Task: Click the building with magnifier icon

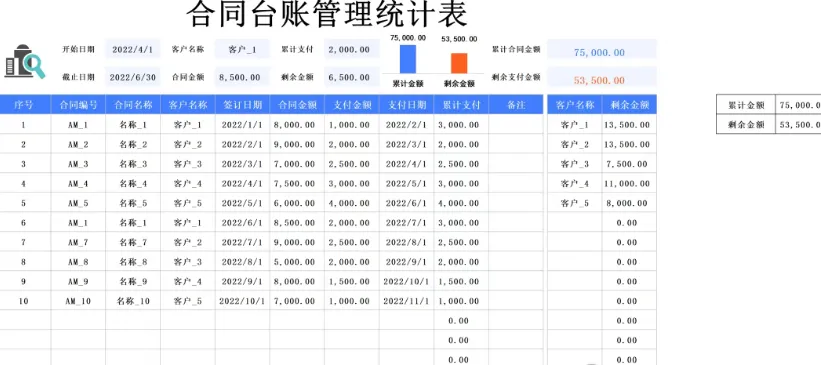Action: tap(25, 62)
